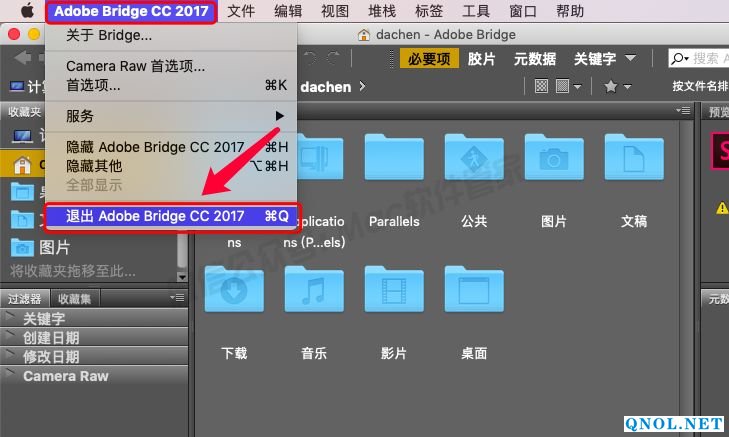This screenshot has height=437, width=729.
Task: Select the 图片 folder in content area
Action: [x=554, y=158]
